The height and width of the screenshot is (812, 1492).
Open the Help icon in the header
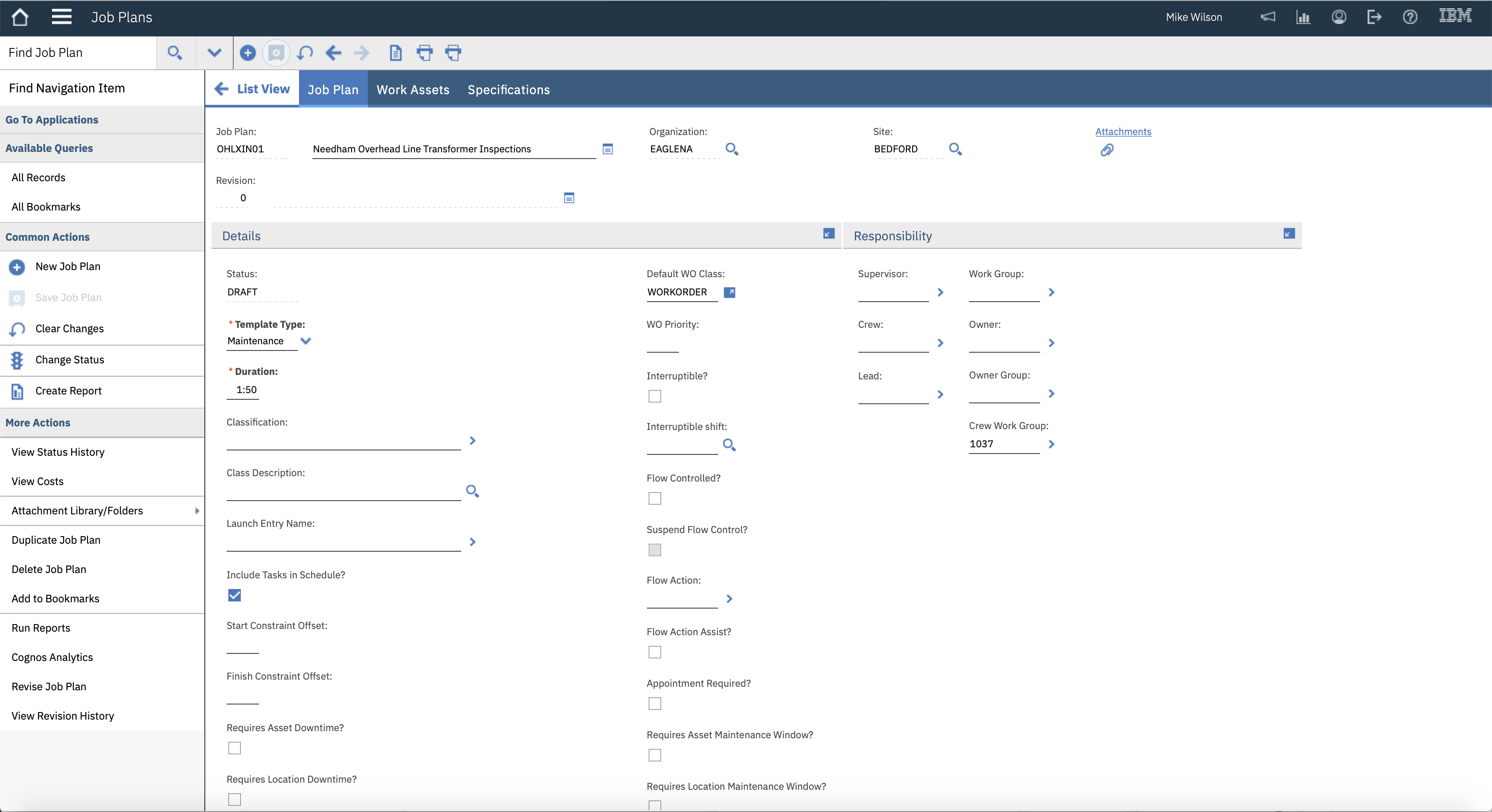[1410, 17]
